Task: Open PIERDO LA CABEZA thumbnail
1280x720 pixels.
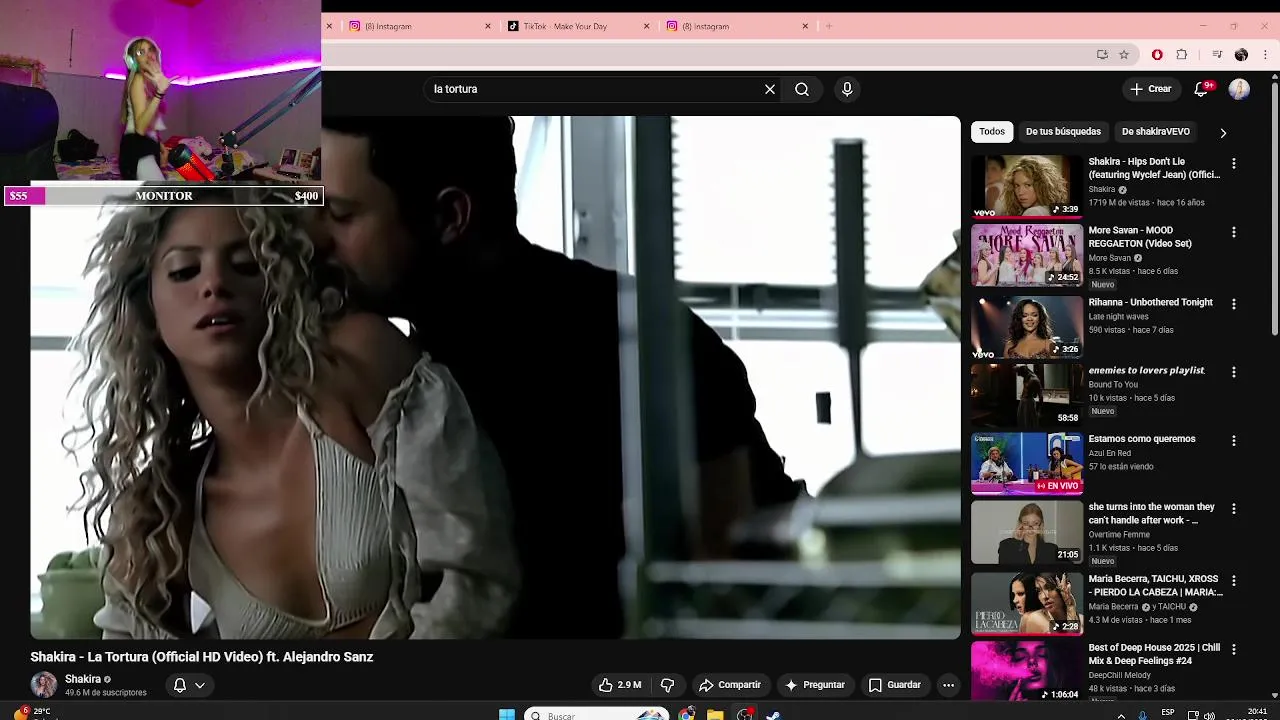Action: 1027,604
